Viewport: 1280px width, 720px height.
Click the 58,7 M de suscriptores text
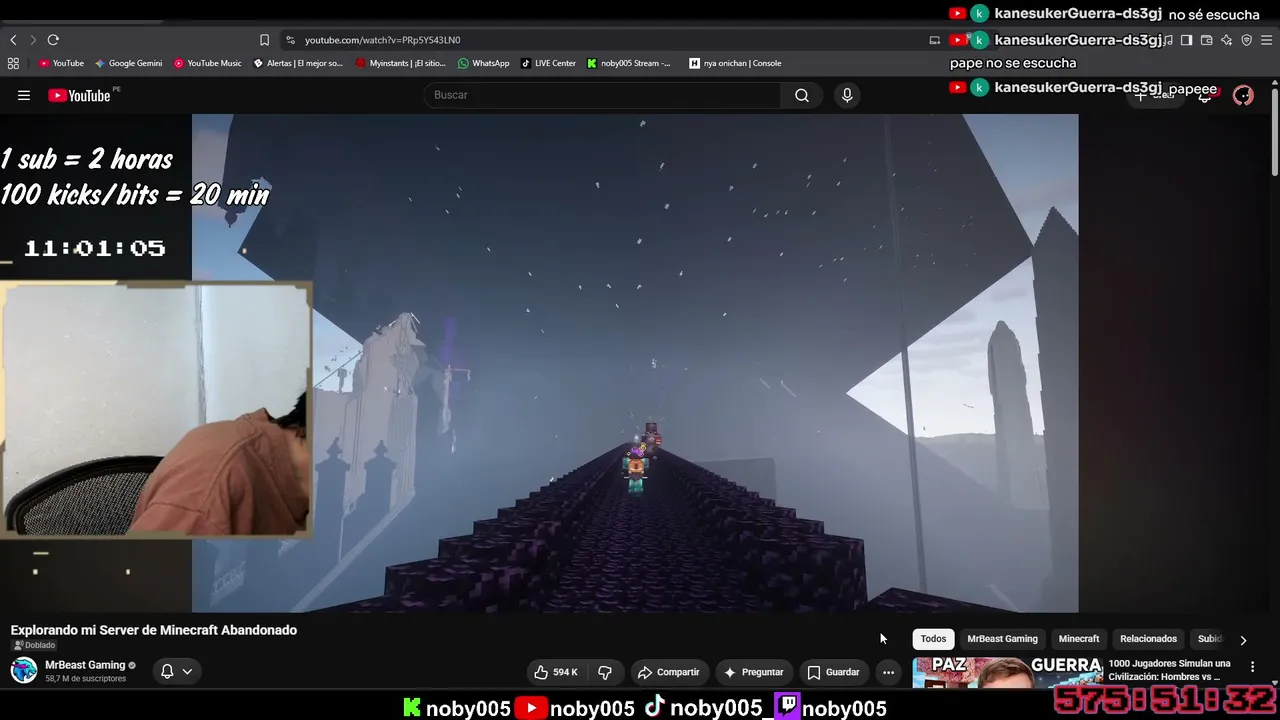[x=86, y=679]
